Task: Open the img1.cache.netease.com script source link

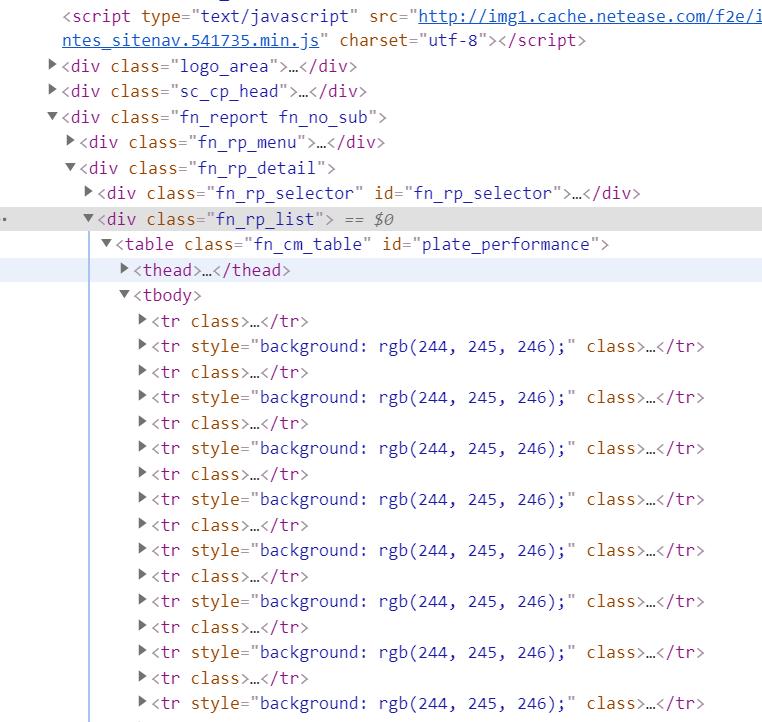Action: point(590,16)
